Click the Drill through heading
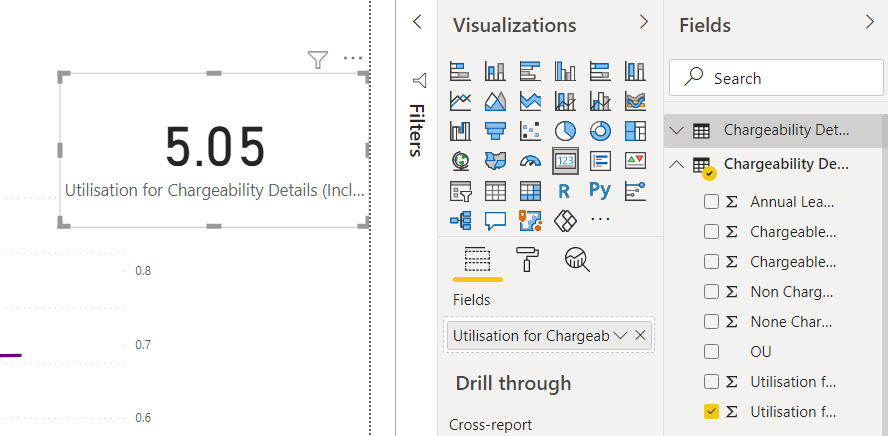 (513, 383)
